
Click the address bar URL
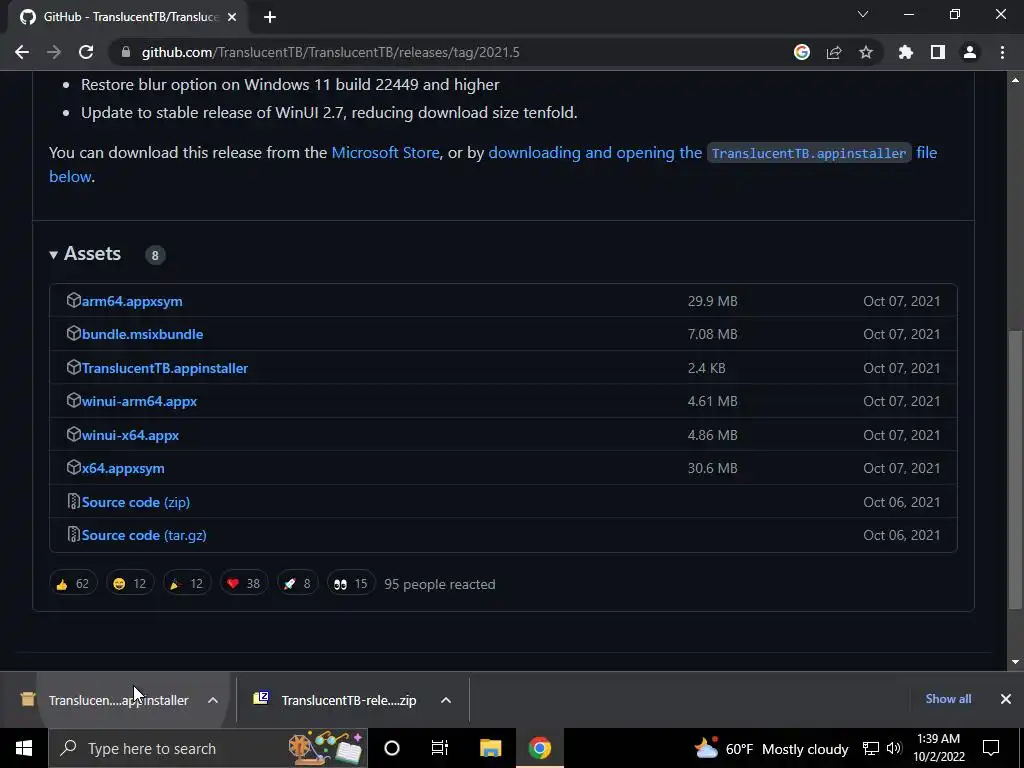pos(330,52)
